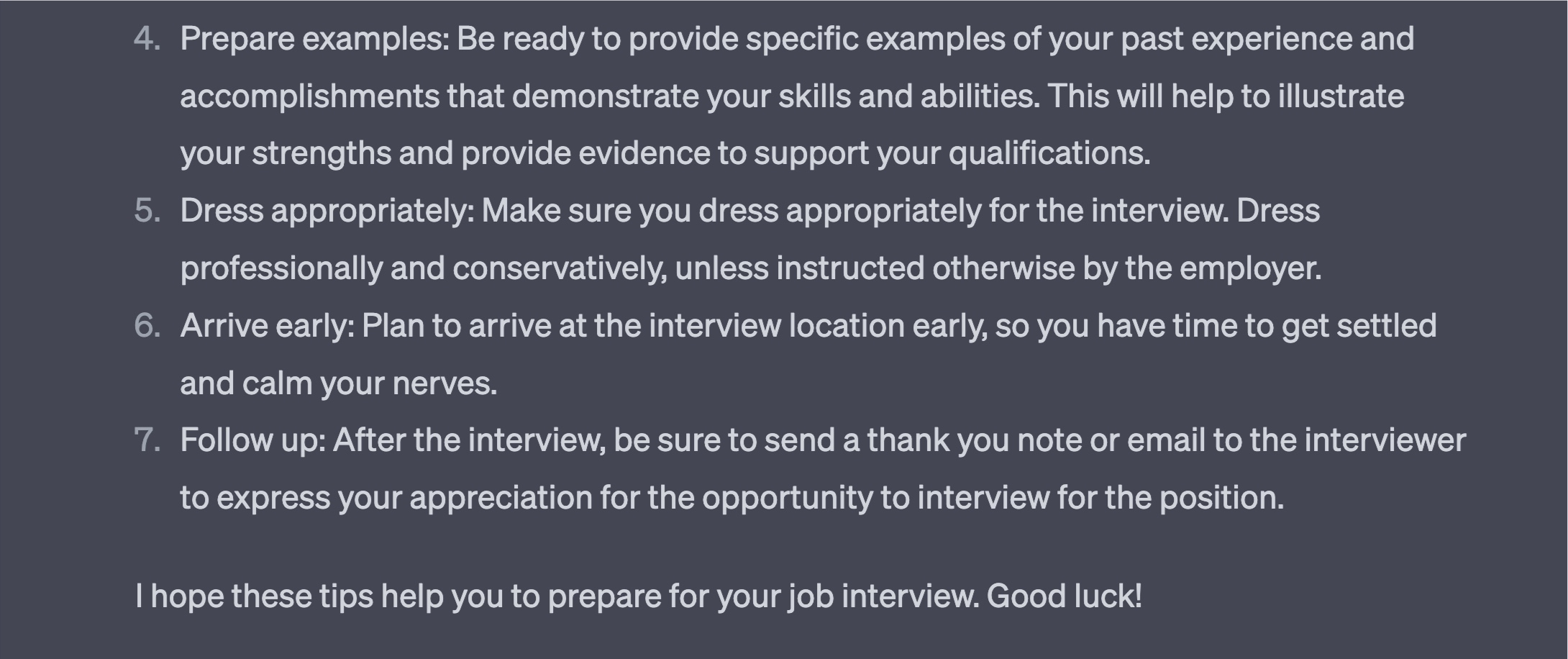Click the "Follow up:" heading text
The height and width of the screenshot is (659, 1568).
coord(253,441)
